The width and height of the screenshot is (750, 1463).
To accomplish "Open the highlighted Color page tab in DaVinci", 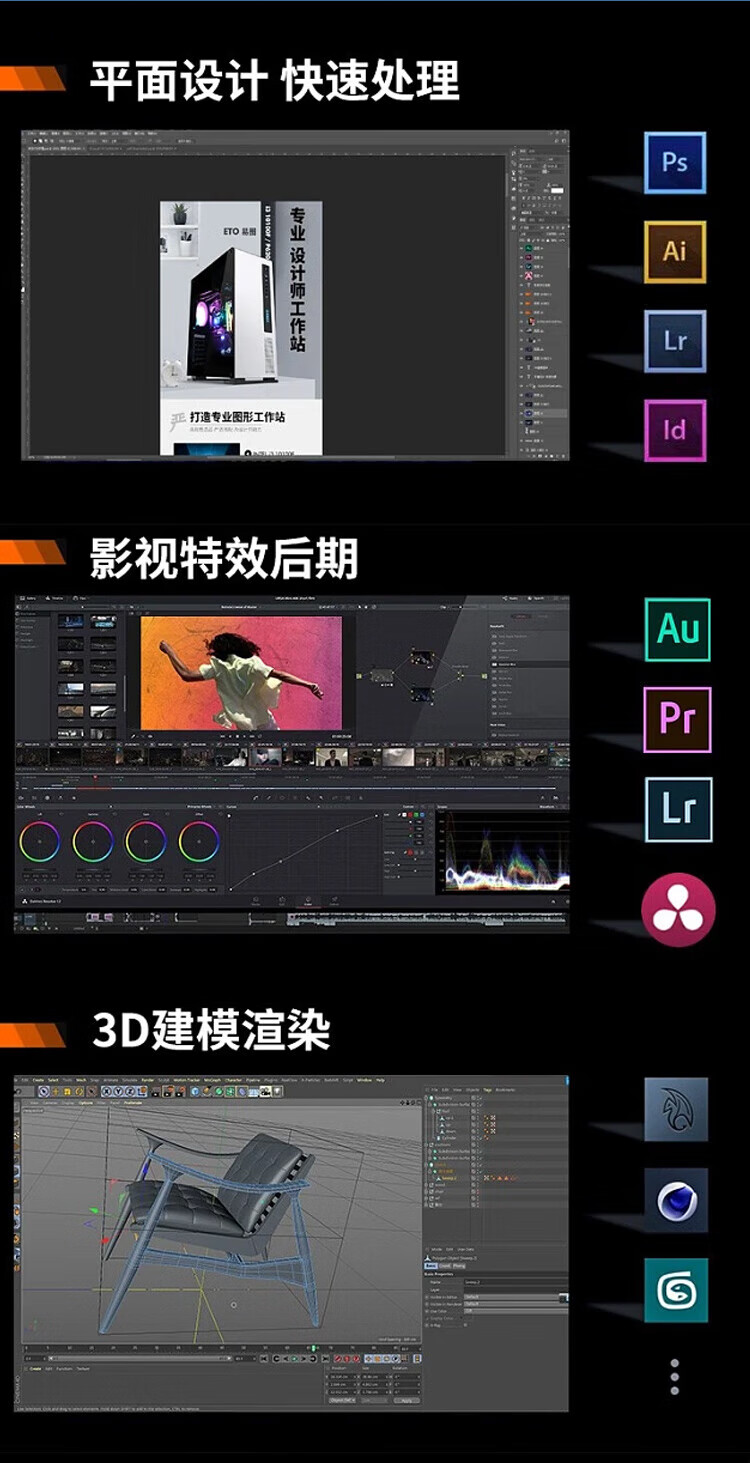I will click(308, 902).
